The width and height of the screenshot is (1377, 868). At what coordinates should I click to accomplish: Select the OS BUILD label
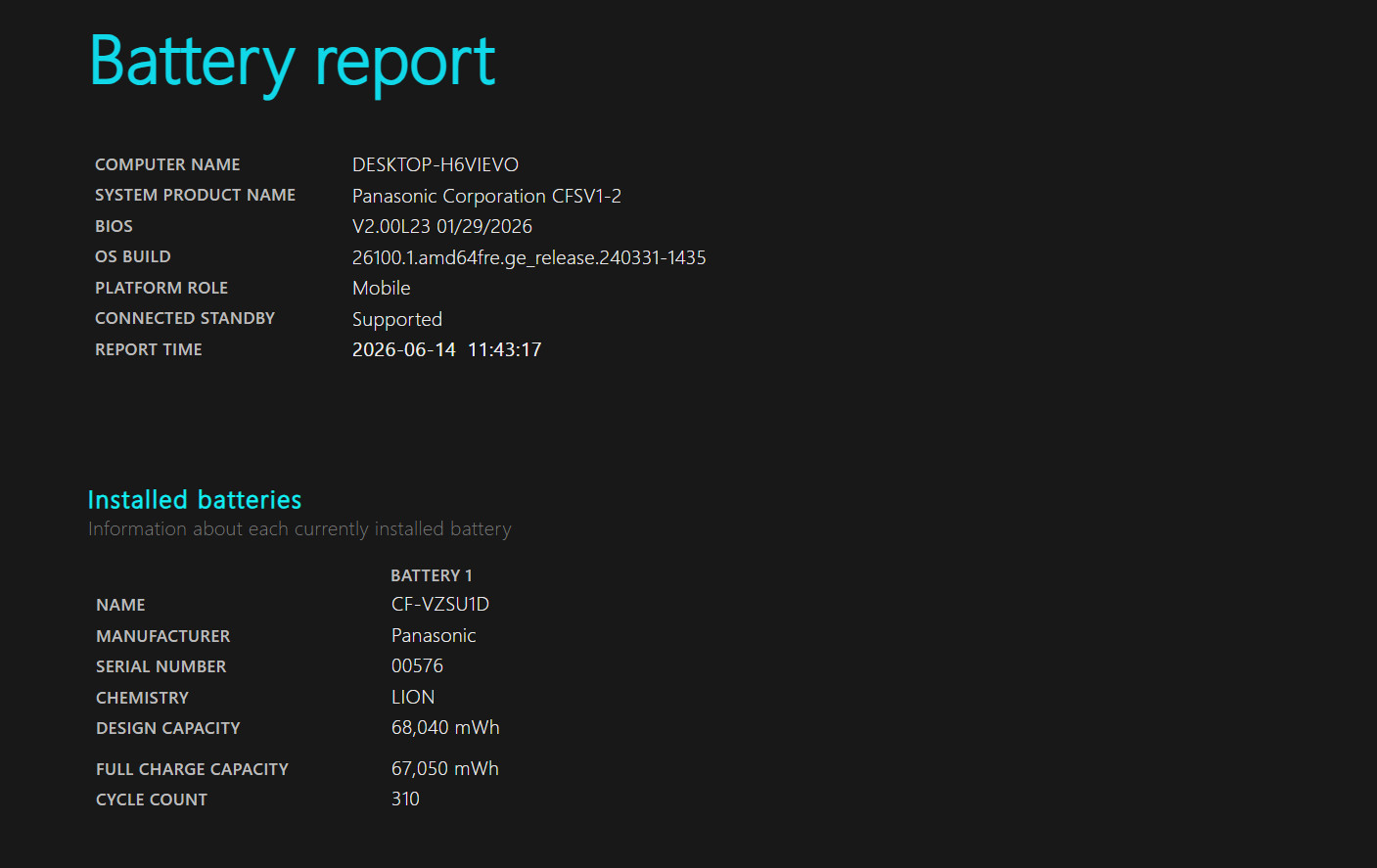[133, 256]
